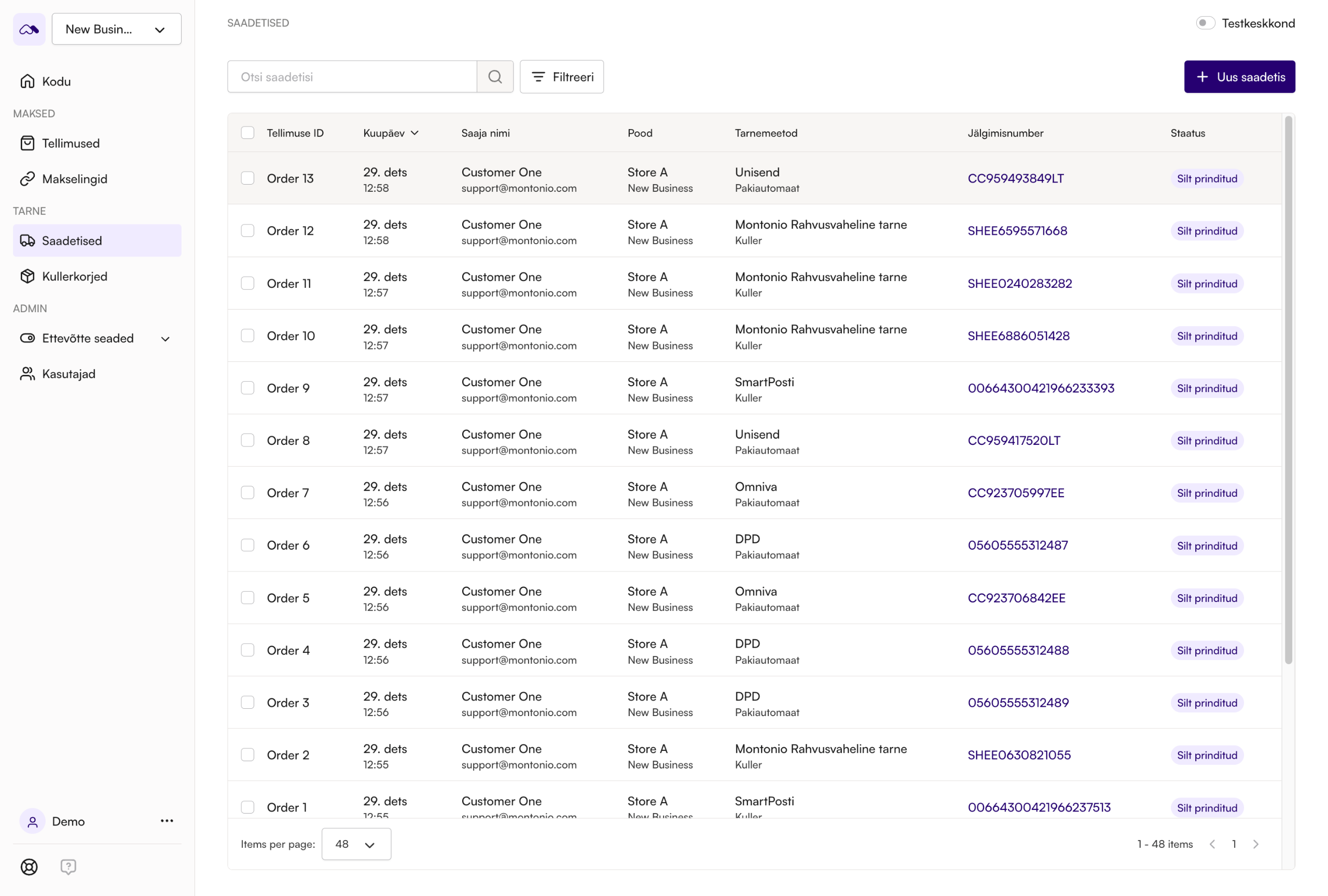Select the Order 9 row checkbox

247,388
